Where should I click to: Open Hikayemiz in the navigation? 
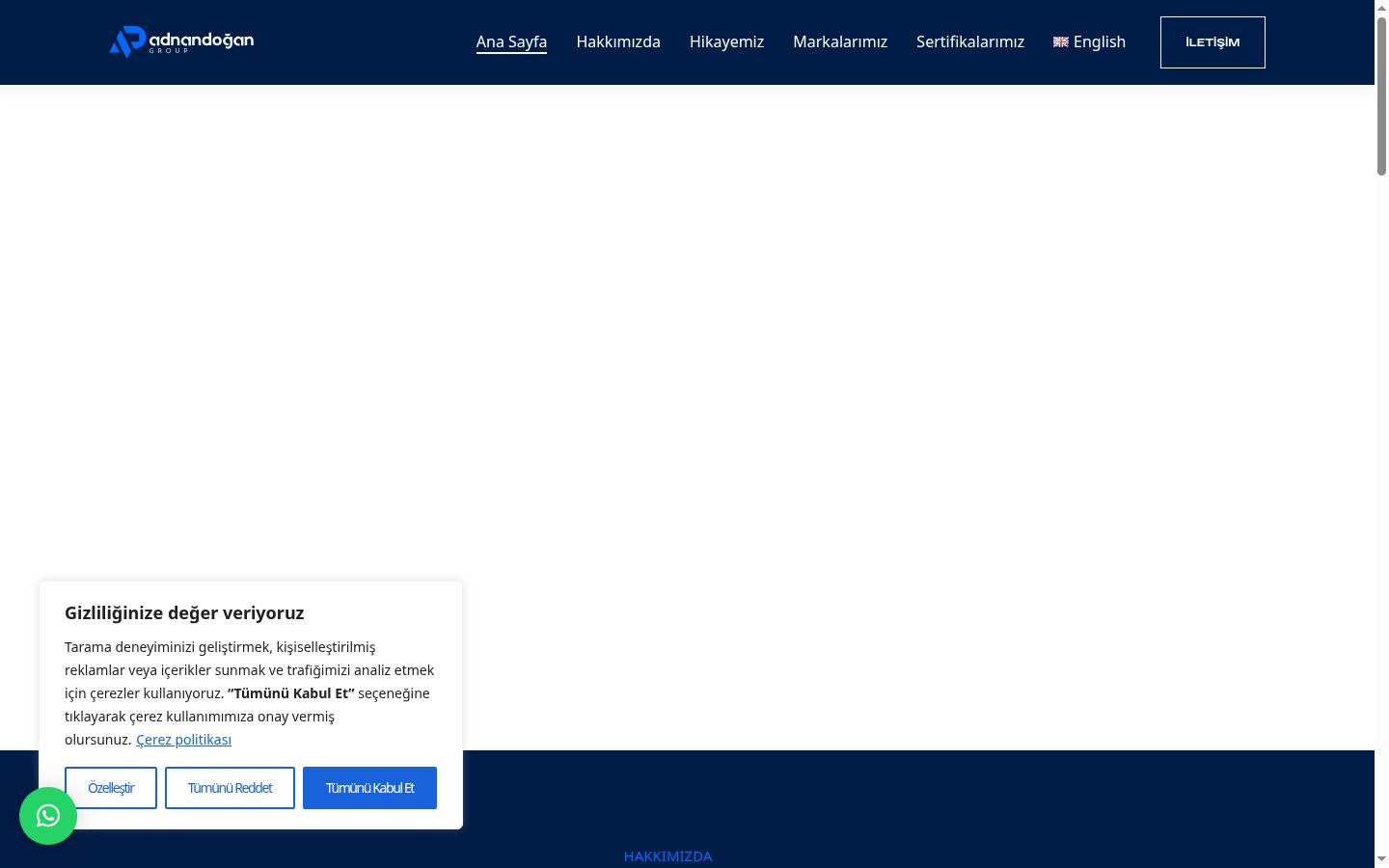click(726, 41)
